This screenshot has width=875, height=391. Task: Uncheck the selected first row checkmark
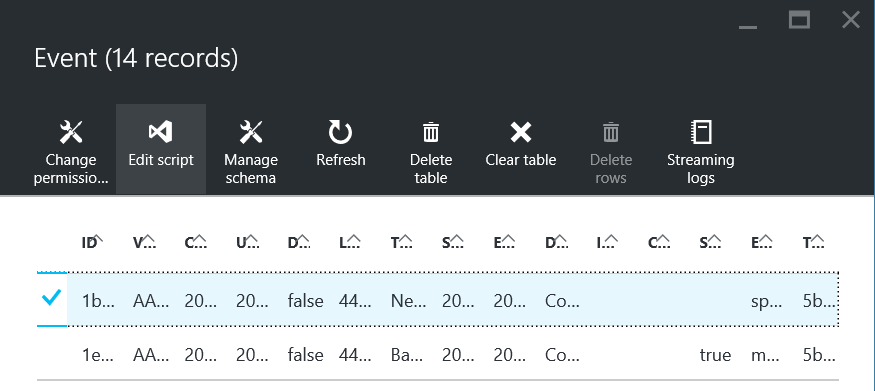pos(51,298)
